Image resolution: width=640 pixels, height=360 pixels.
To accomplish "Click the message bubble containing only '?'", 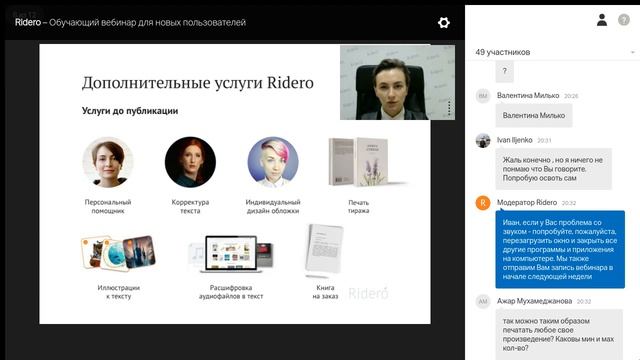I will (x=504, y=71).
